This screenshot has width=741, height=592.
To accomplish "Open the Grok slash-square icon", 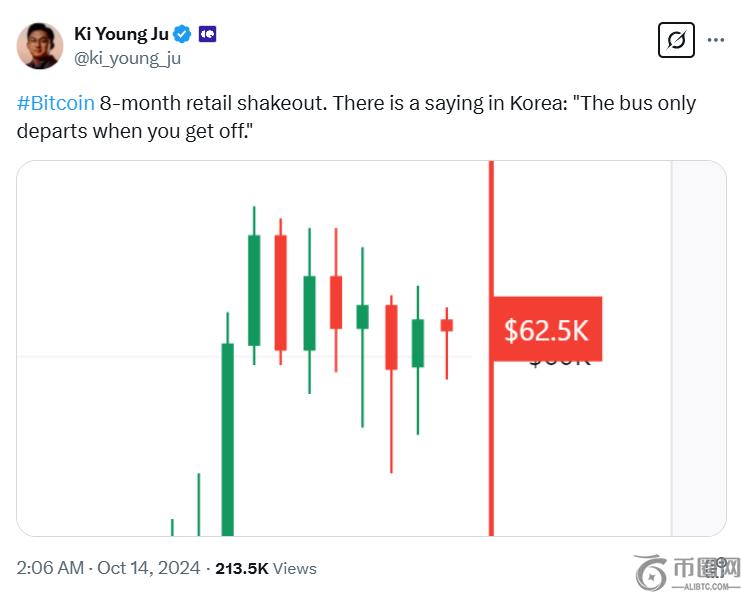I will click(x=676, y=40).
